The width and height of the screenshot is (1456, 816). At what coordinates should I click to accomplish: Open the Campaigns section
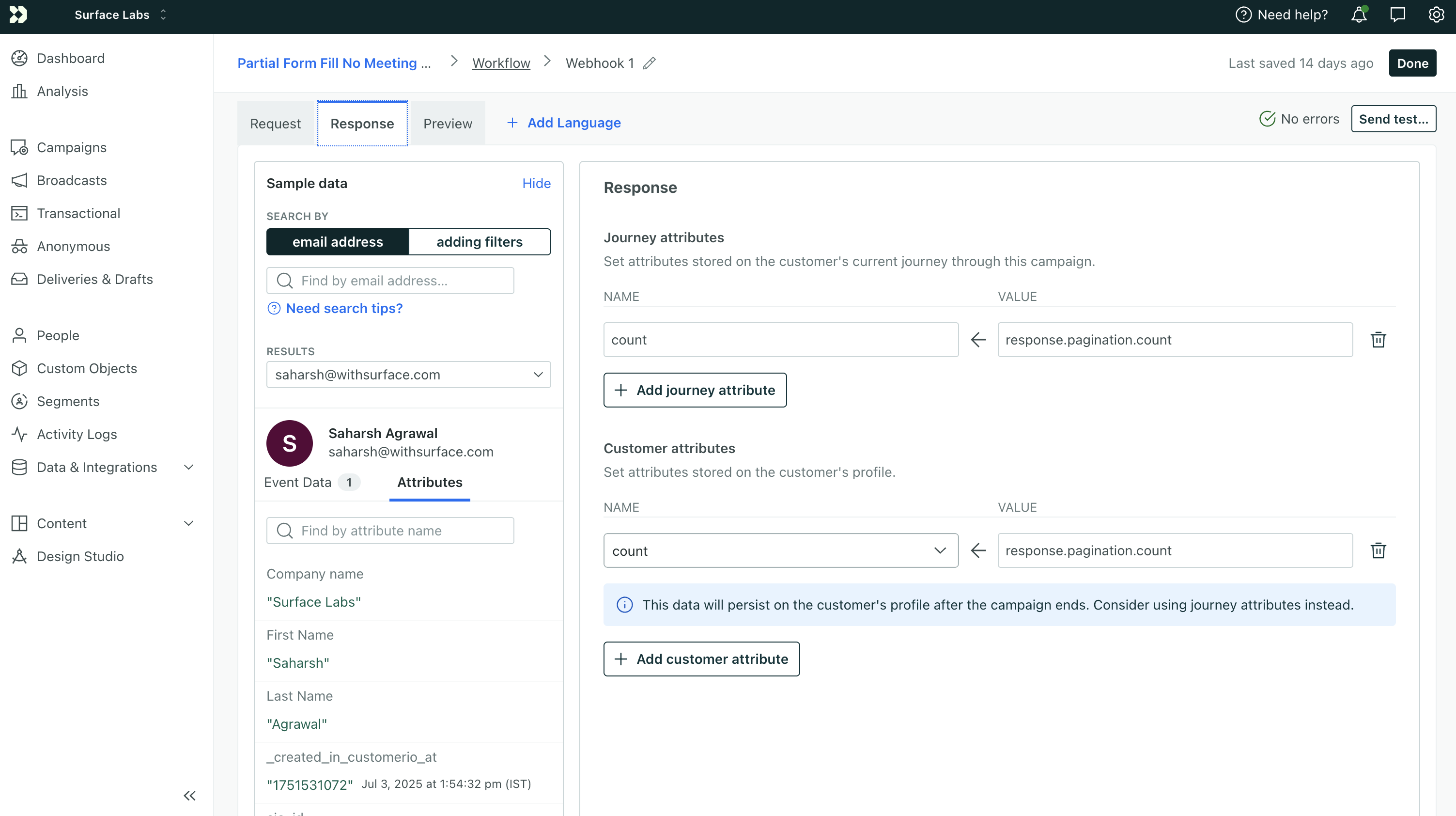point(72,147)
